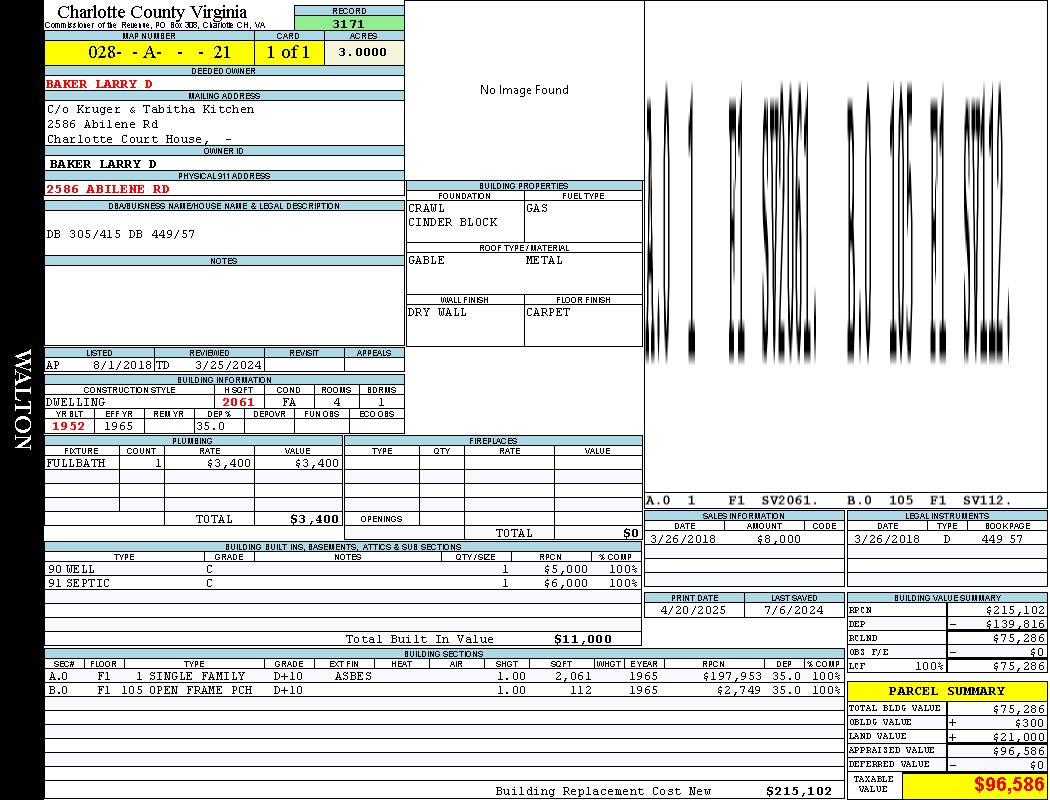Screen dimensions: 1050x800
Task: Click the yellow PARCEL SUMMARY header
Action: coord(946,691)
